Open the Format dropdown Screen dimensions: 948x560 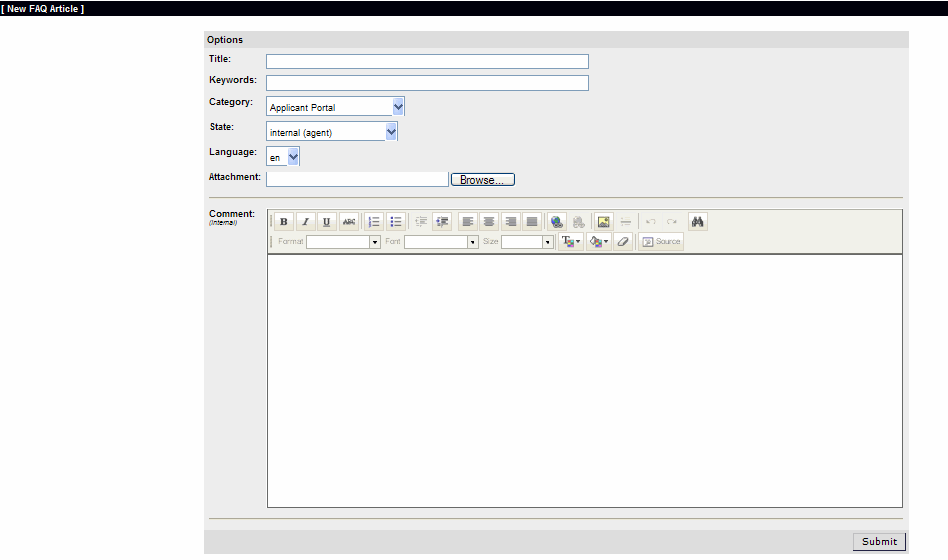[x=343, y=242]
